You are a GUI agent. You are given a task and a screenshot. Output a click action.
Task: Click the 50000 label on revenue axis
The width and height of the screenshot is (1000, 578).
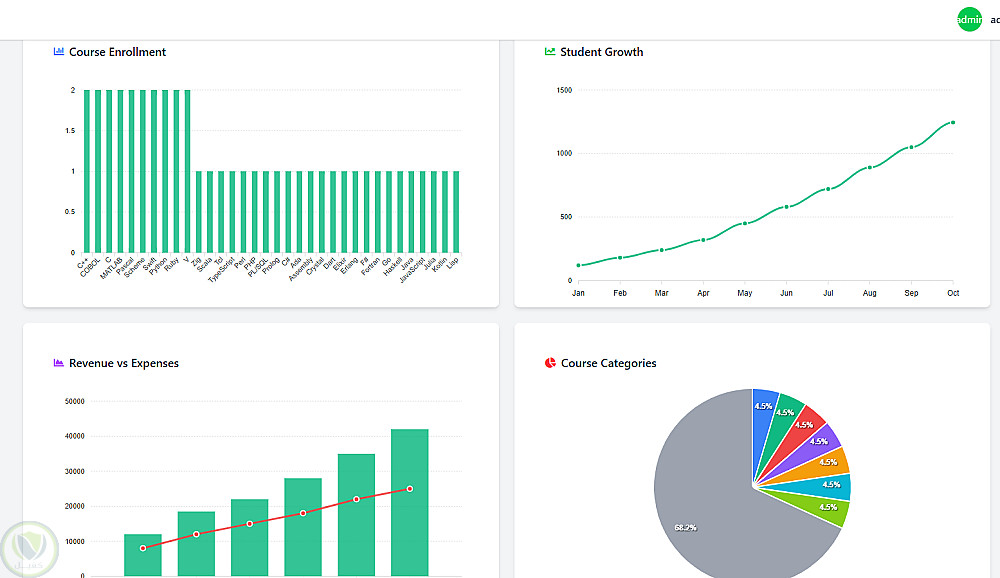click(x=75, y=401)
